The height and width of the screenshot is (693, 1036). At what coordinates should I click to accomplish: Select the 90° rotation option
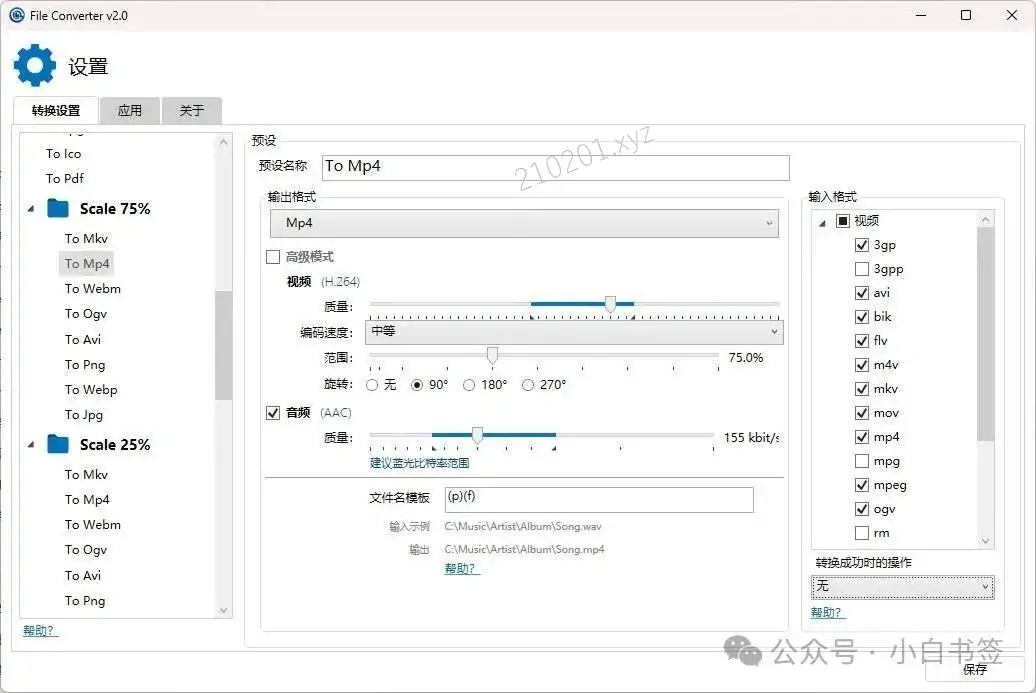pos(417,385)
